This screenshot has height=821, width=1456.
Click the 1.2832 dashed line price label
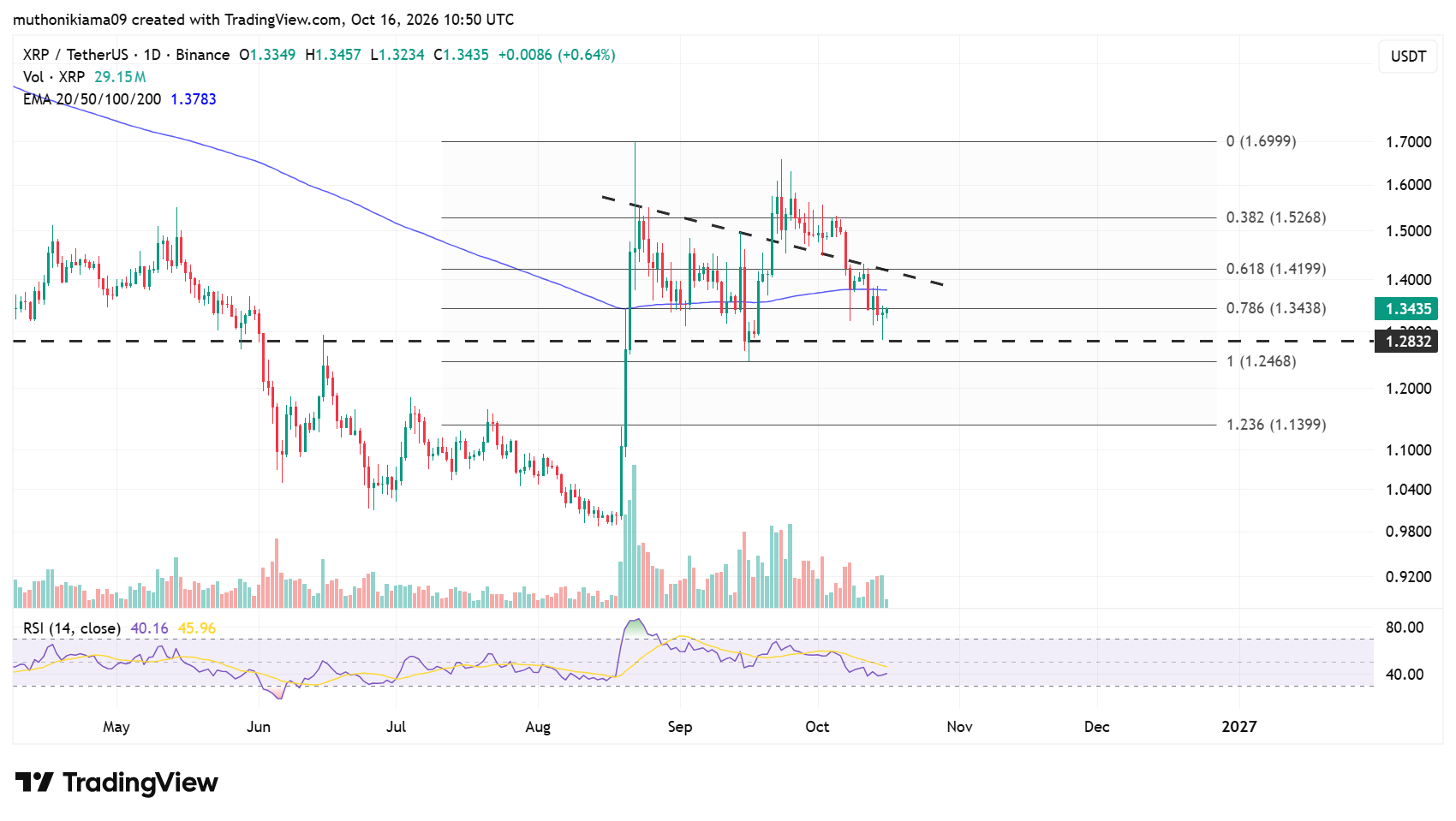tap(1406, 341)
